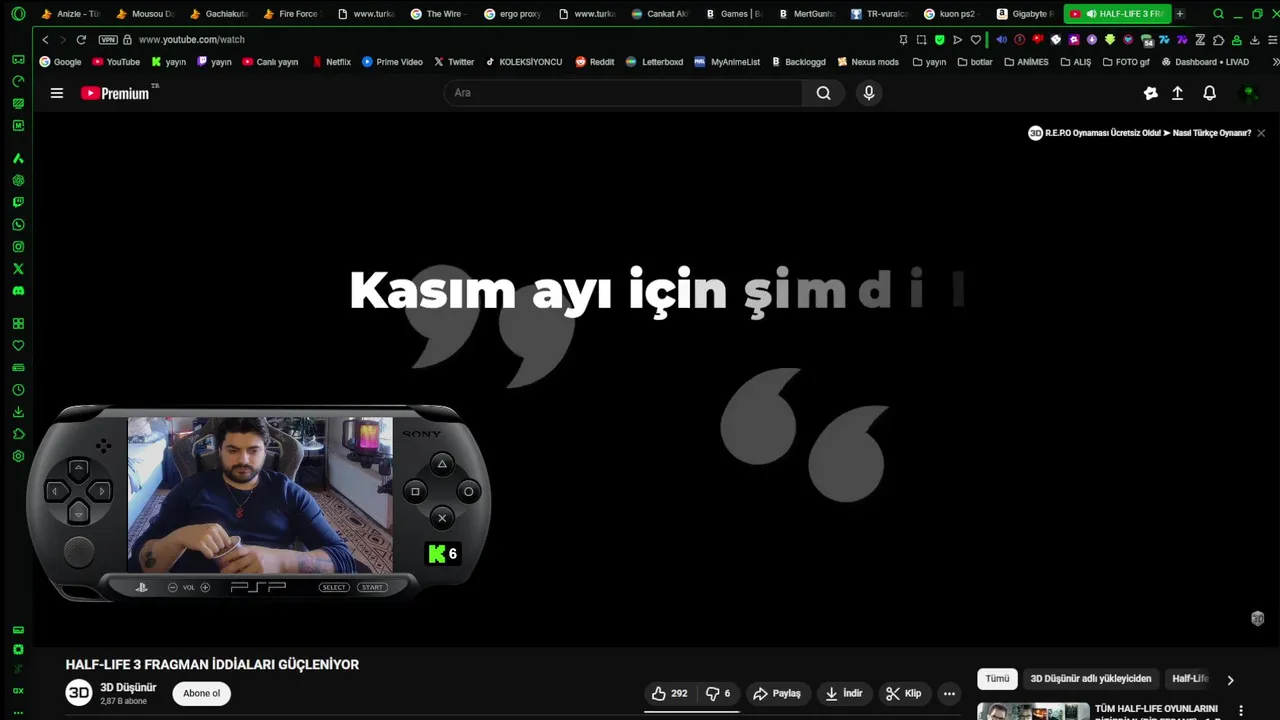Open WhatsApp in the Opera sidebar
The height and width of the screenshot is (720, 1280).
pyautogui.click(x=18, y=225)
